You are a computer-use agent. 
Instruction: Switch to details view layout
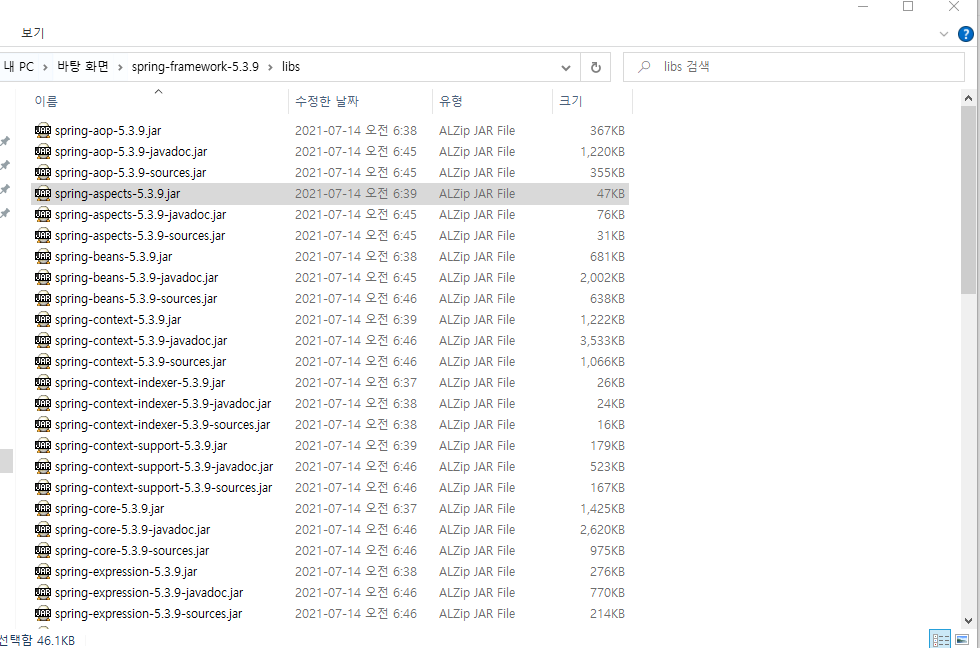coord(940,639)
